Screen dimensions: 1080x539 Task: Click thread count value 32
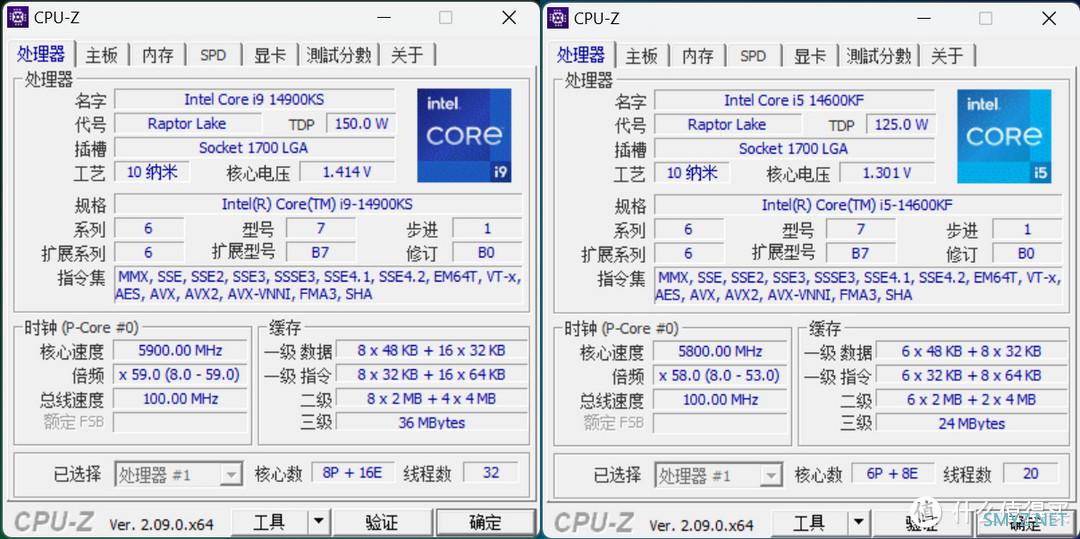(x=491, y=473)
